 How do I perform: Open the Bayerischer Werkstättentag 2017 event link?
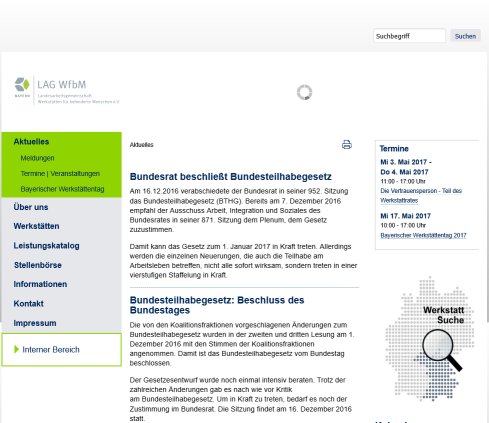(423, 235)
